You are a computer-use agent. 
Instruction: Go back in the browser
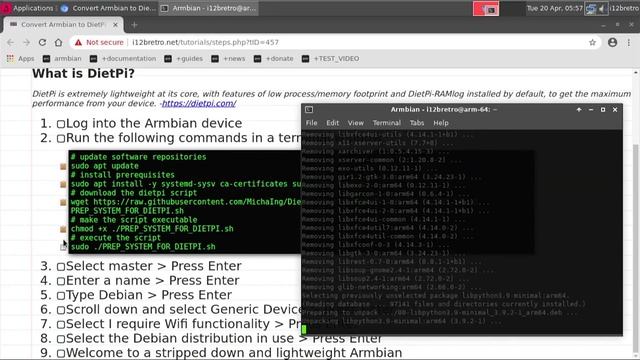pyautogui.click(x=11, y=42)
